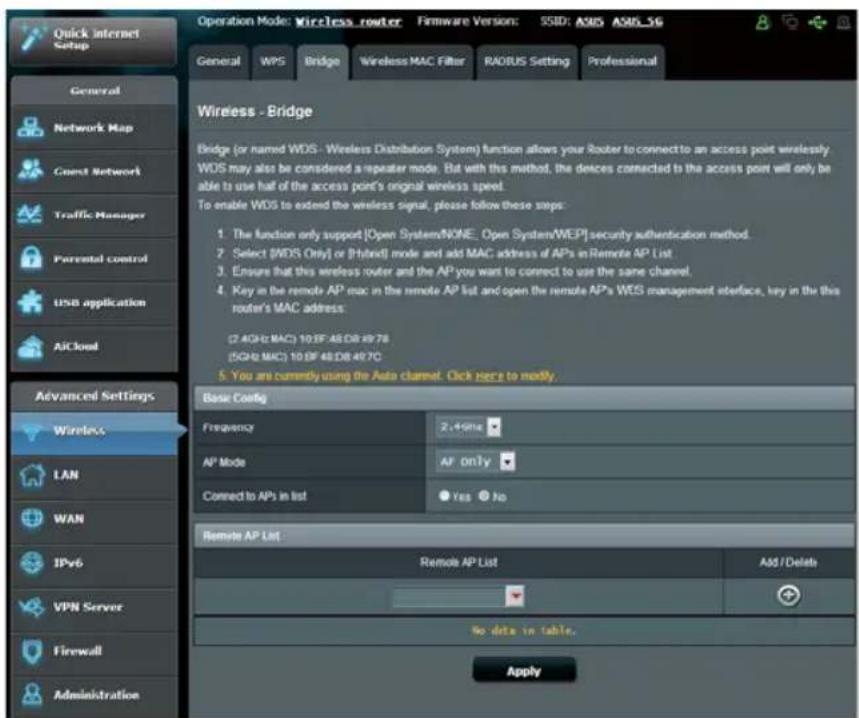The width and height of the screenshot is (859, 718).
Task: Click the Wireless router operation mode link
Action: tap(348, 22)
